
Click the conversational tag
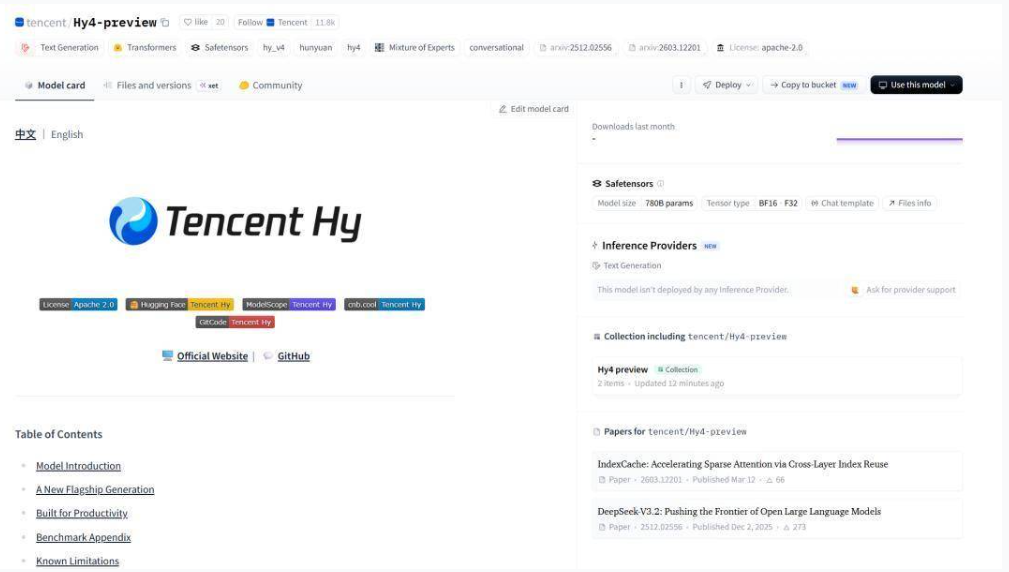(x=496, y=48)
